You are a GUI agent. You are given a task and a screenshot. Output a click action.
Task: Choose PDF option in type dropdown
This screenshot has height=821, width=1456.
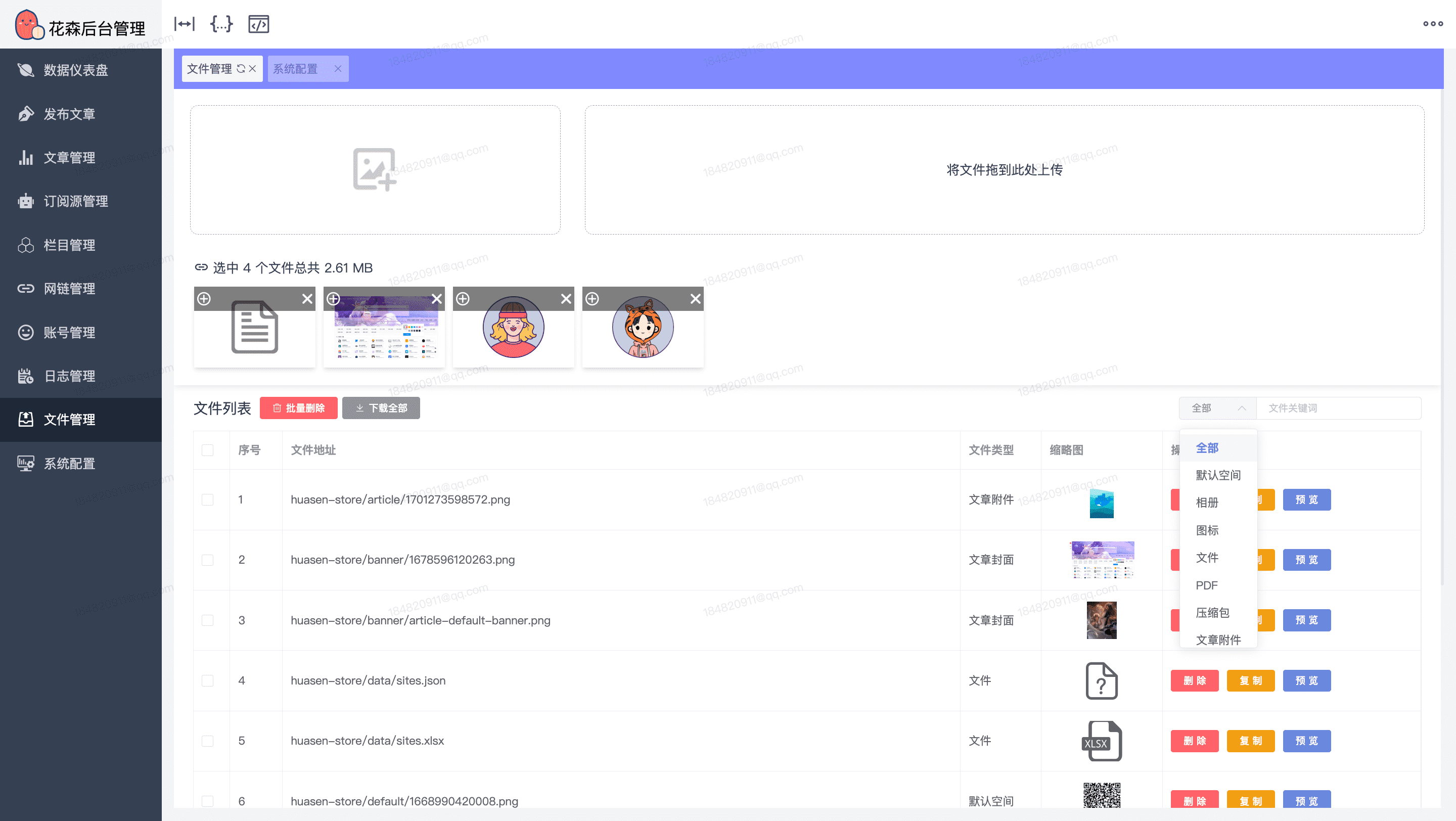pyautogui.click(x=1206, y=585)
